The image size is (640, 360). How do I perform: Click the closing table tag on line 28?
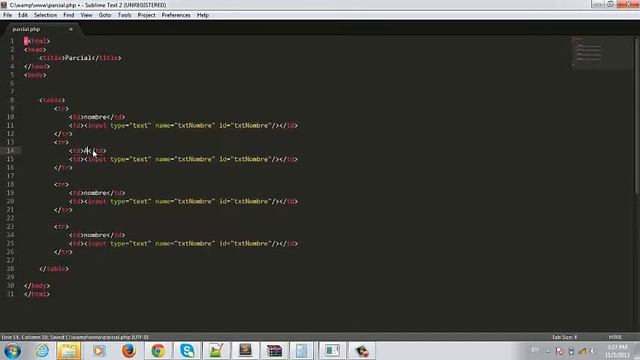pos(54,269)
